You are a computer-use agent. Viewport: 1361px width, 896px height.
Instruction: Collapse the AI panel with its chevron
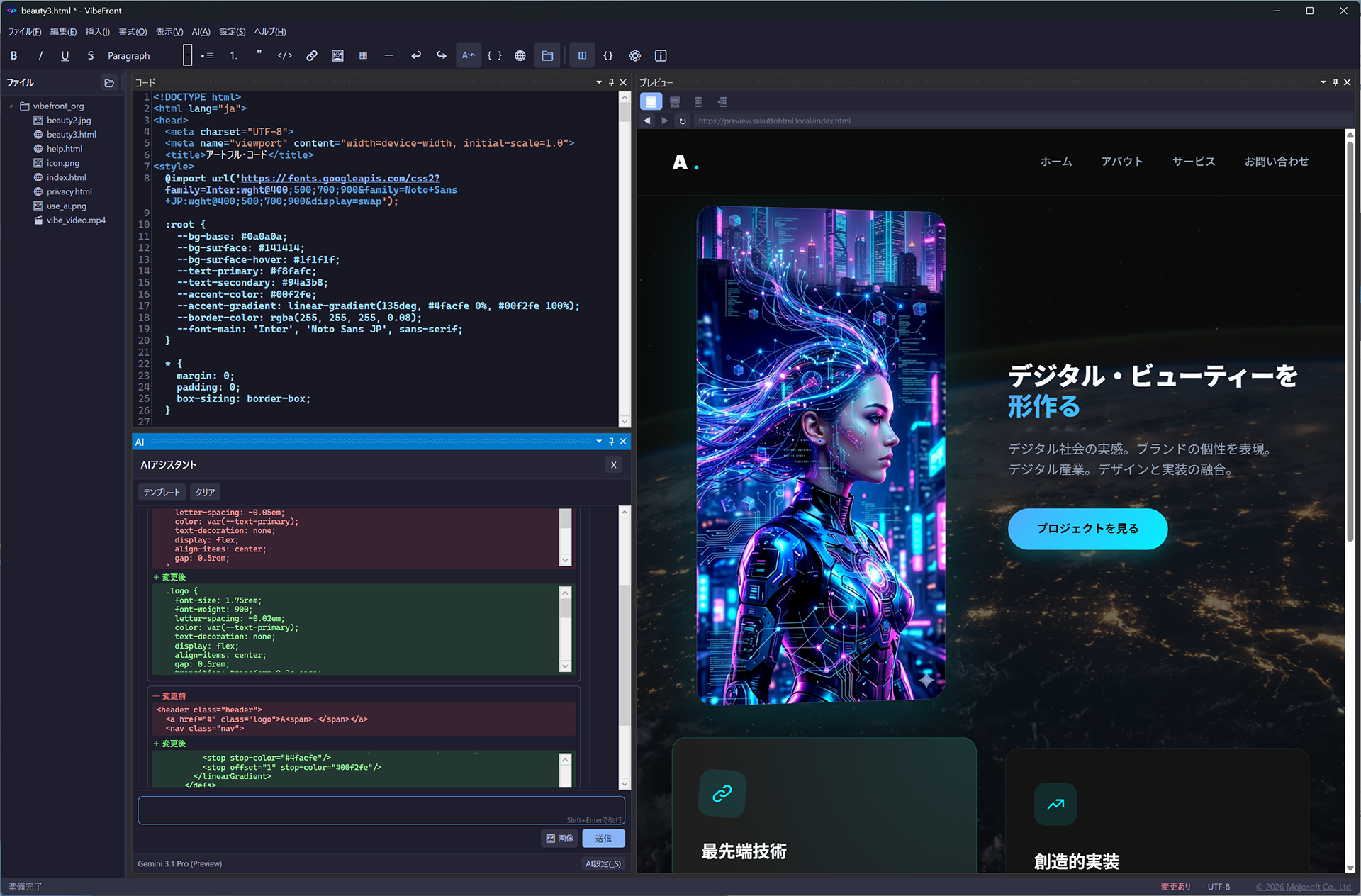[598, 441]
